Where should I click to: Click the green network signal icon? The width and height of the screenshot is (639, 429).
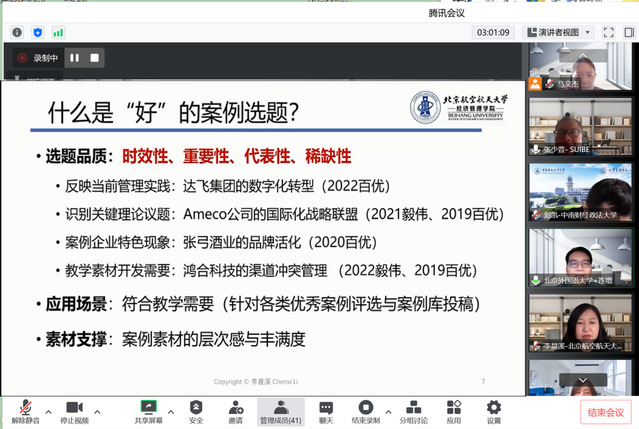pyautogui.click(x=58, y=32)
